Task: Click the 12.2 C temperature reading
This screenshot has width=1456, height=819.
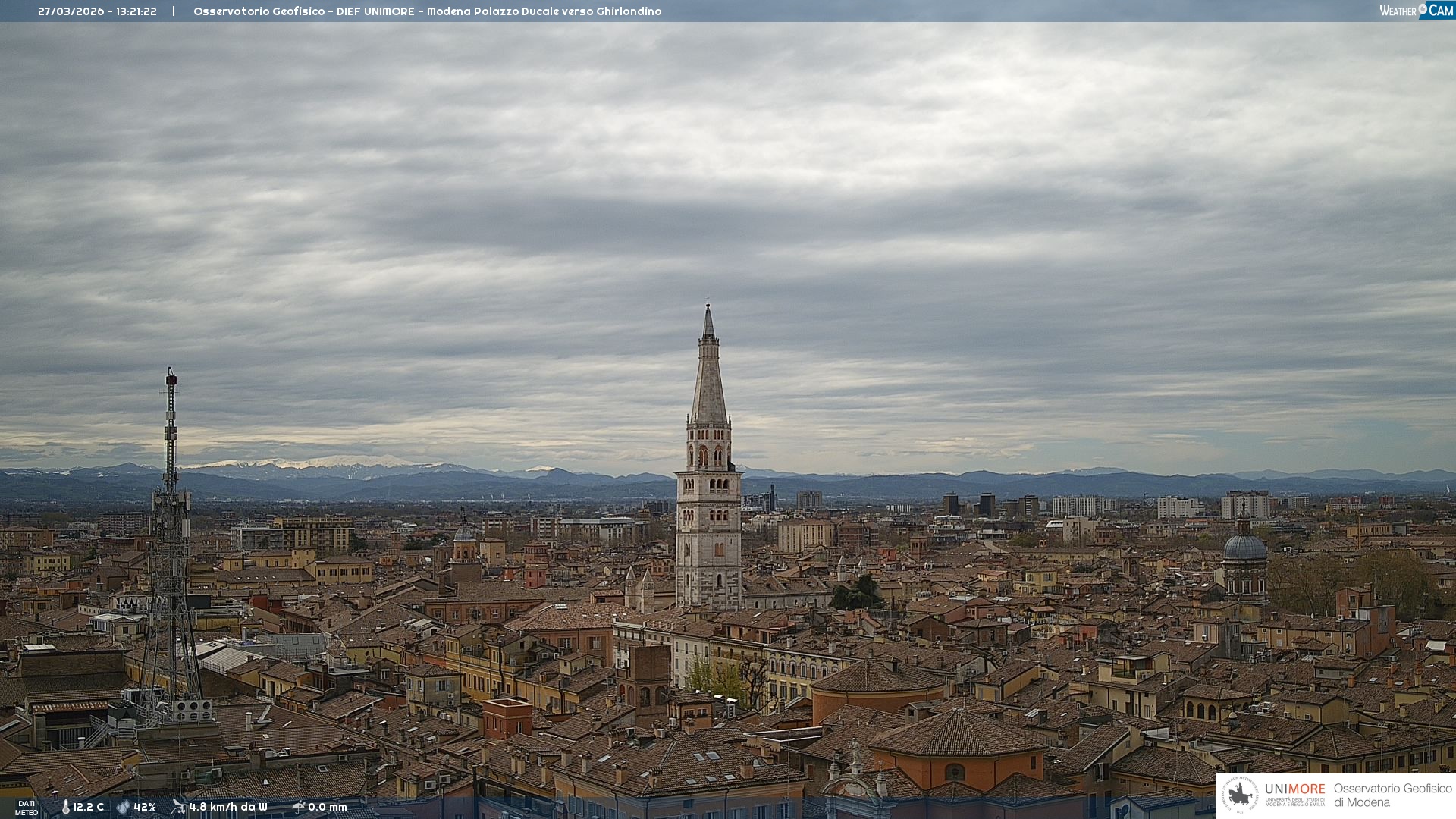Action: [89, 807]
